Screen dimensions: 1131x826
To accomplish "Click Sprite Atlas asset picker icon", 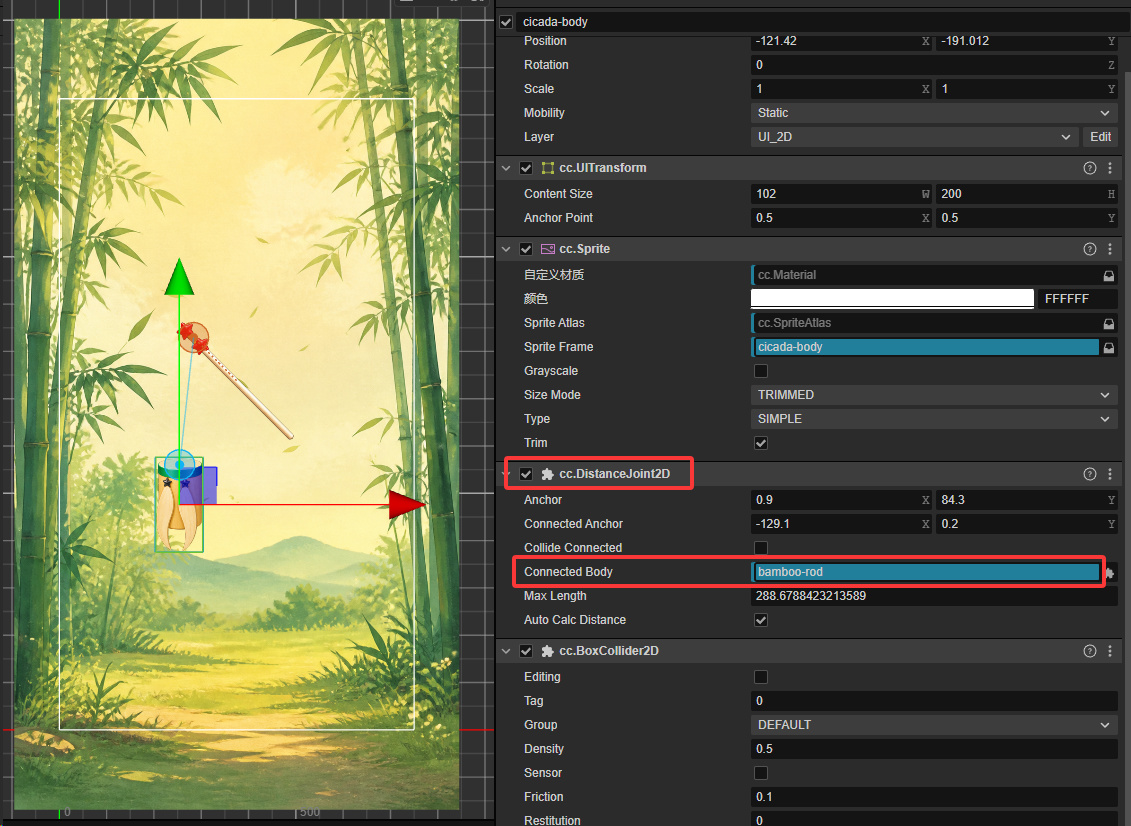I will [1109, 324].
